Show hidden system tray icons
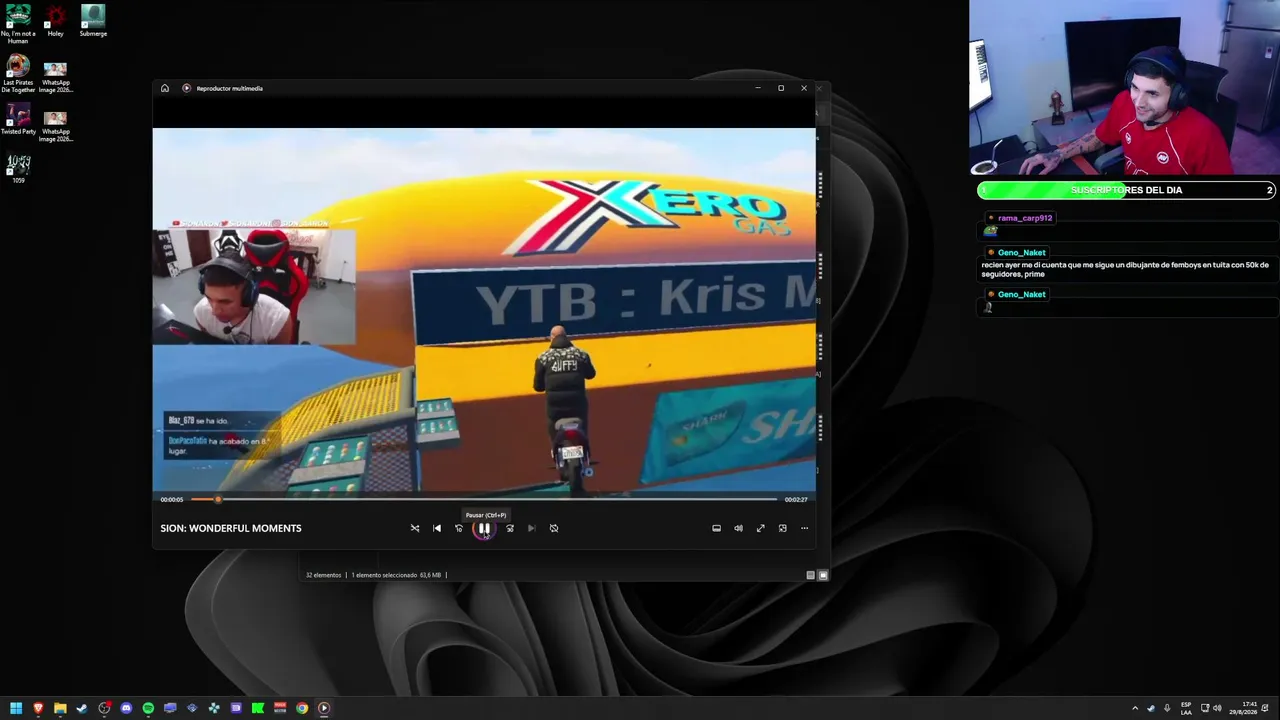Image resolution: width=1280 pixels, height=720 pixels. [1135, 708]
